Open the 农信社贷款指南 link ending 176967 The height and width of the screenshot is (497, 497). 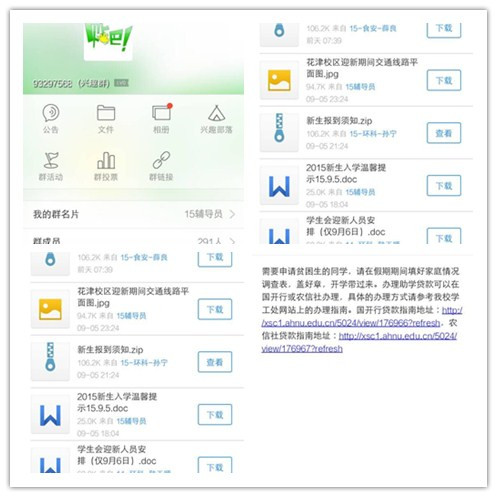(359, 342)
